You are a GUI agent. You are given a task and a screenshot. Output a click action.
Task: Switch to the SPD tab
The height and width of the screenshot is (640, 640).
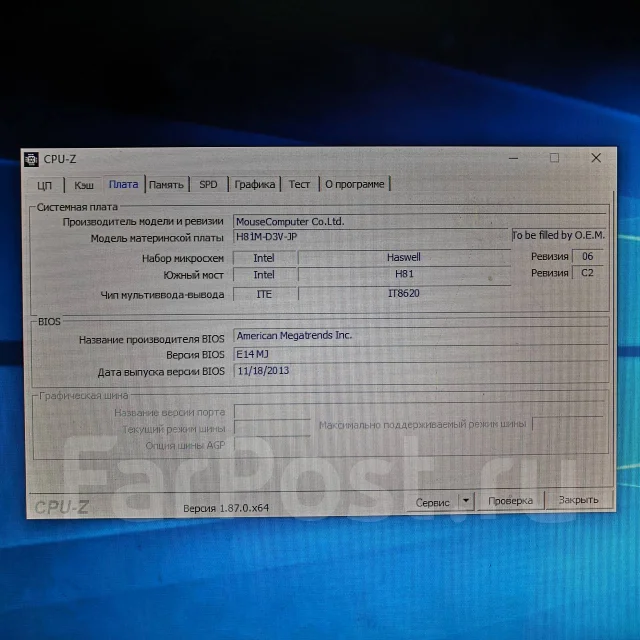pos(208,184)
